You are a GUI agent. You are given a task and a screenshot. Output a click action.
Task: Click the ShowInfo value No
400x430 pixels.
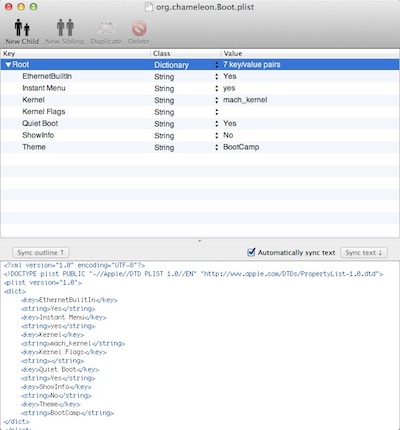point(228,135)
